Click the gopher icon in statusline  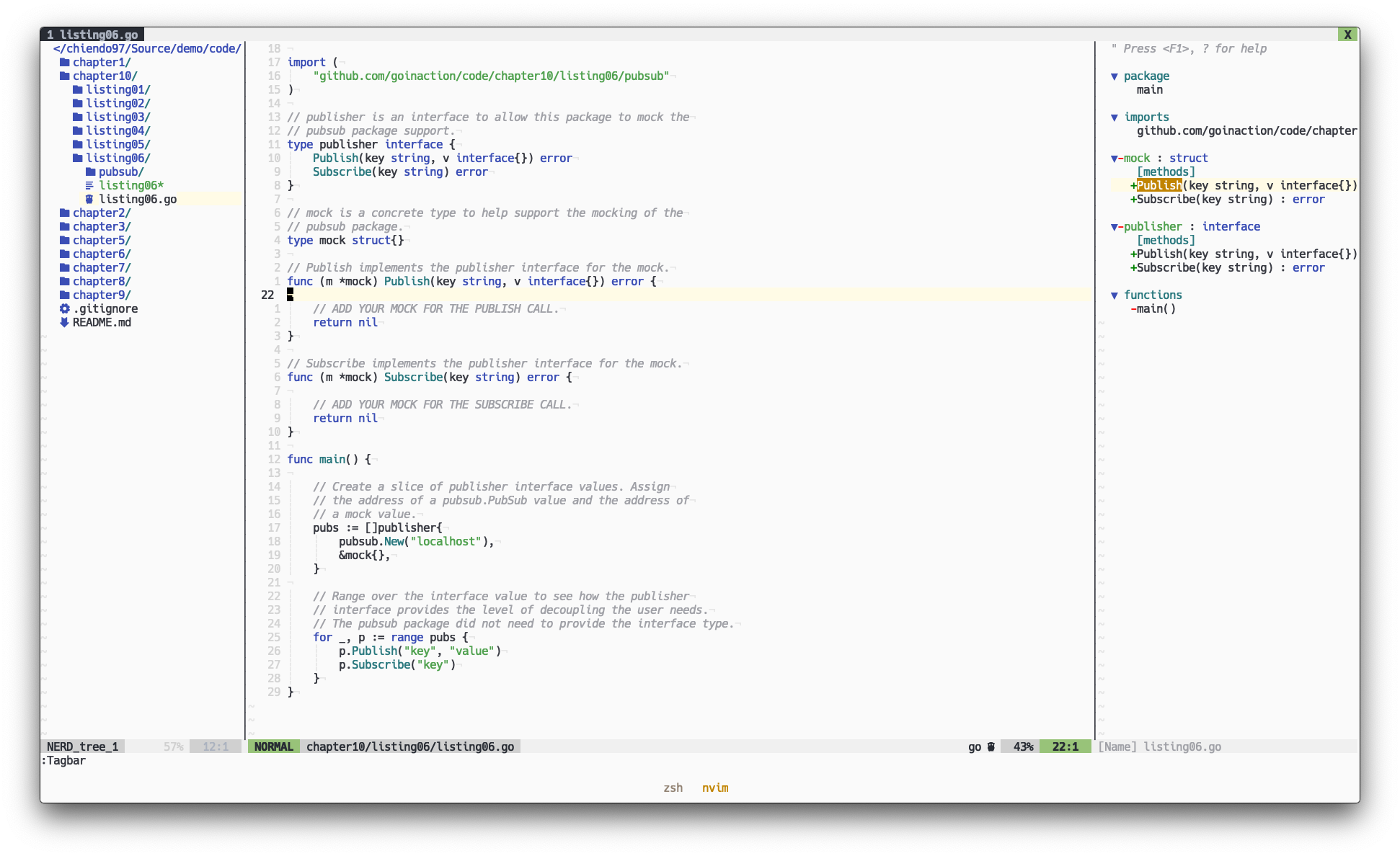pos(991,746)
